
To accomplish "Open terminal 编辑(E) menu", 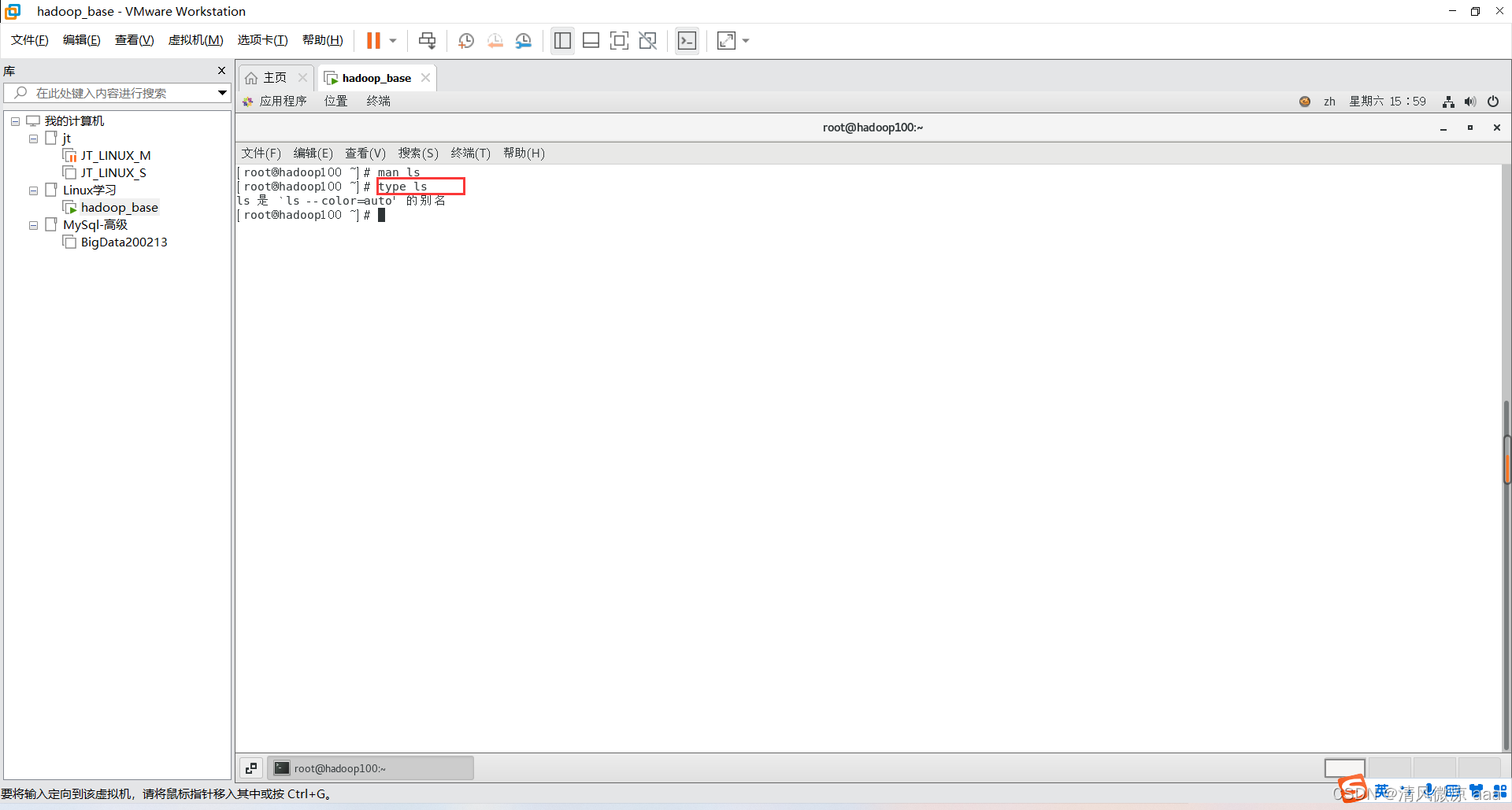I will (313, 153).
